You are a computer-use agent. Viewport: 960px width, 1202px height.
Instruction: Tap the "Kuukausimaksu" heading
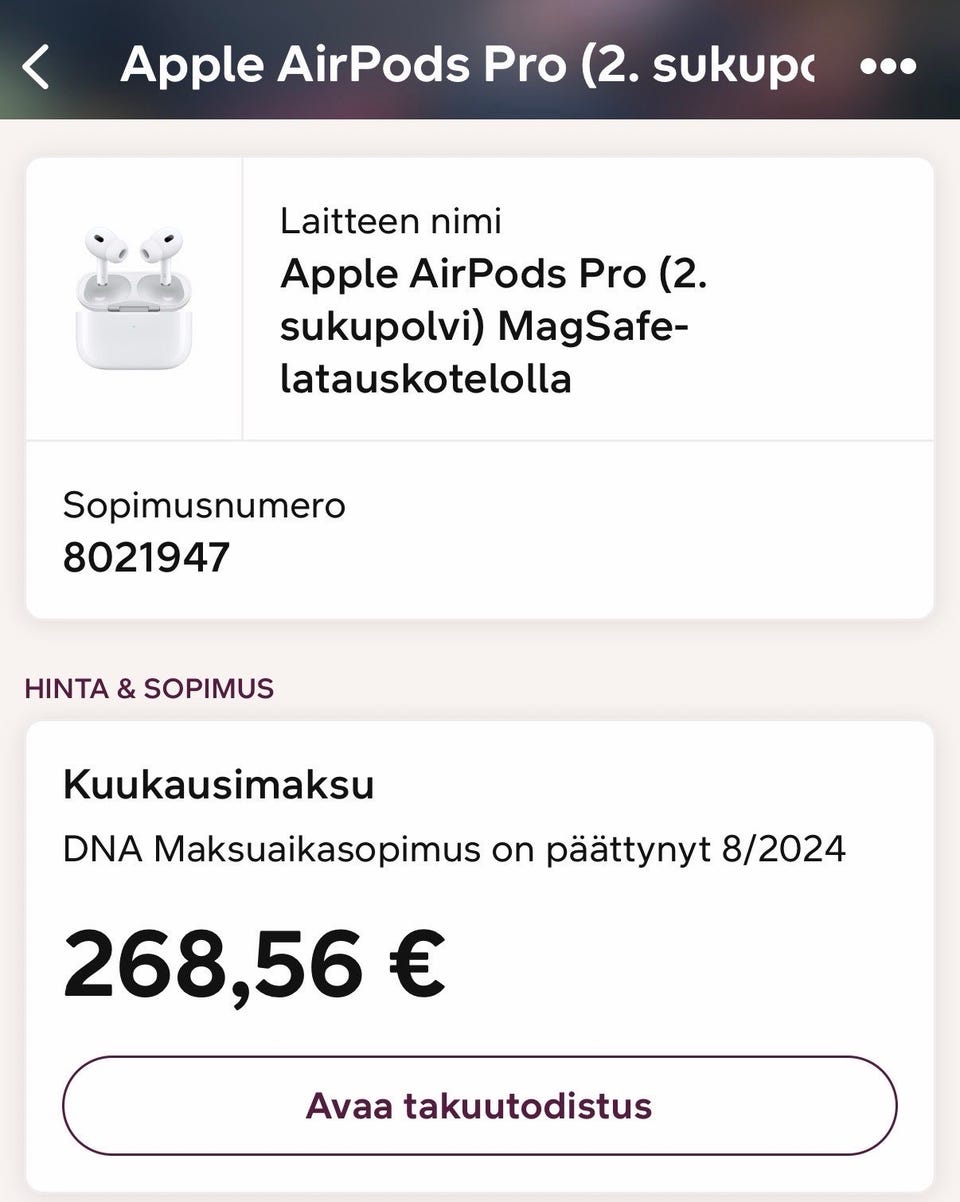tap(218, 785)
